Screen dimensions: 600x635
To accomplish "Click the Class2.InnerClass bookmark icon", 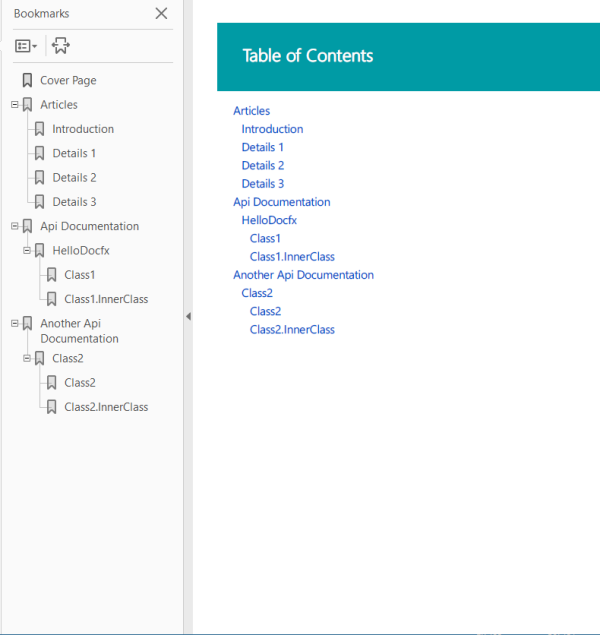I will pos(51,407).
